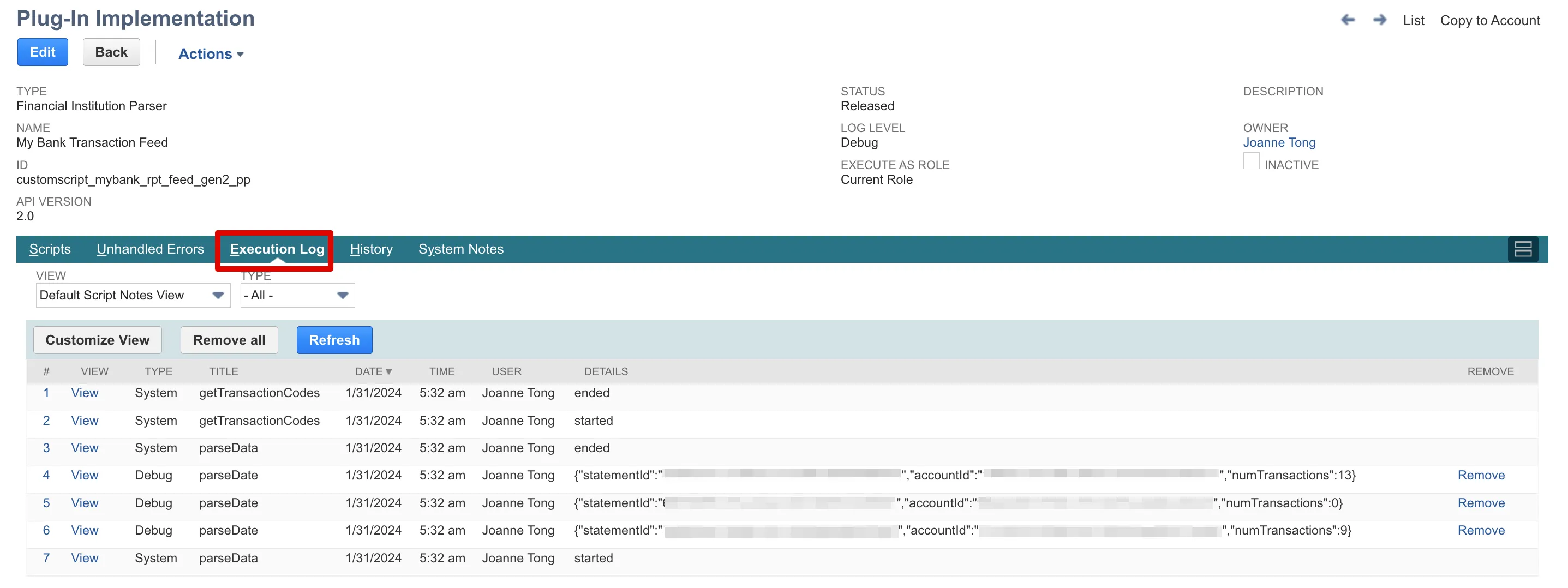The image size is (1568, 588).
Task: Open View link for log row 3
Action: 85,448
